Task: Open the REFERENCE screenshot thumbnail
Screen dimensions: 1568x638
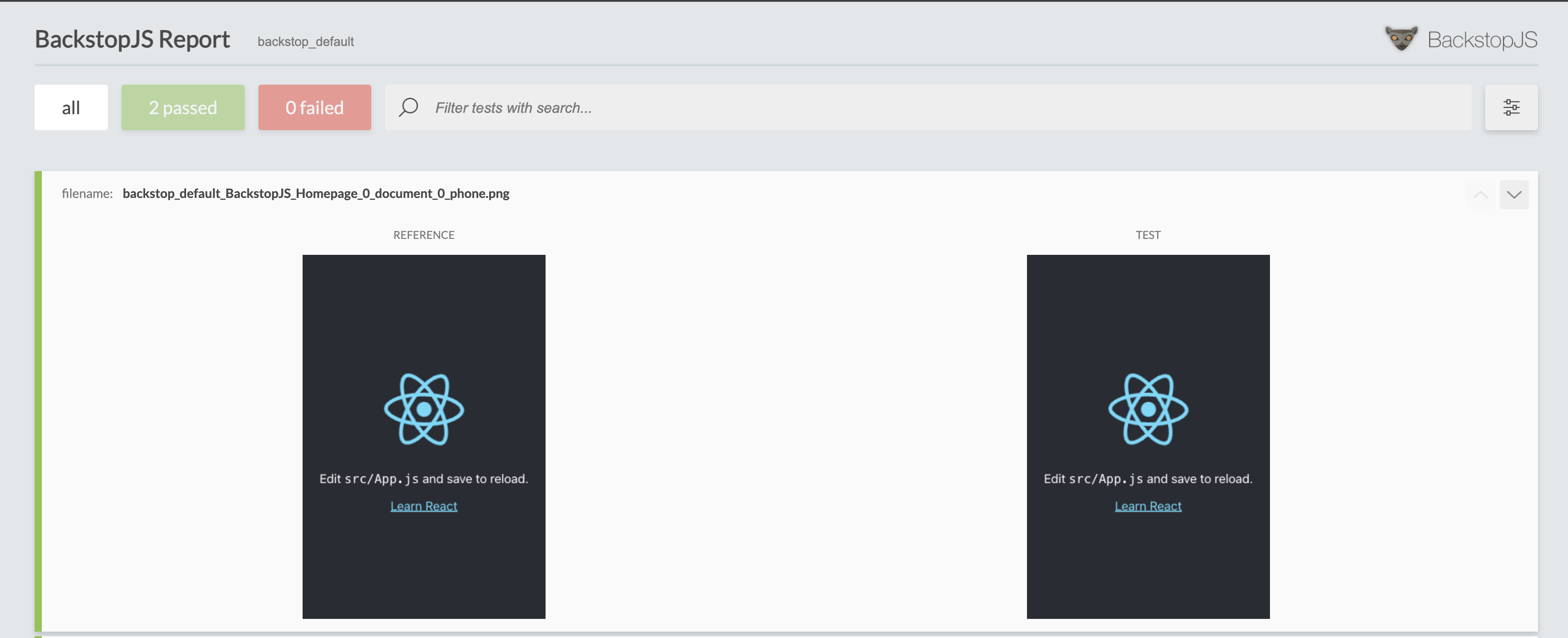Action: pos(424,436)
